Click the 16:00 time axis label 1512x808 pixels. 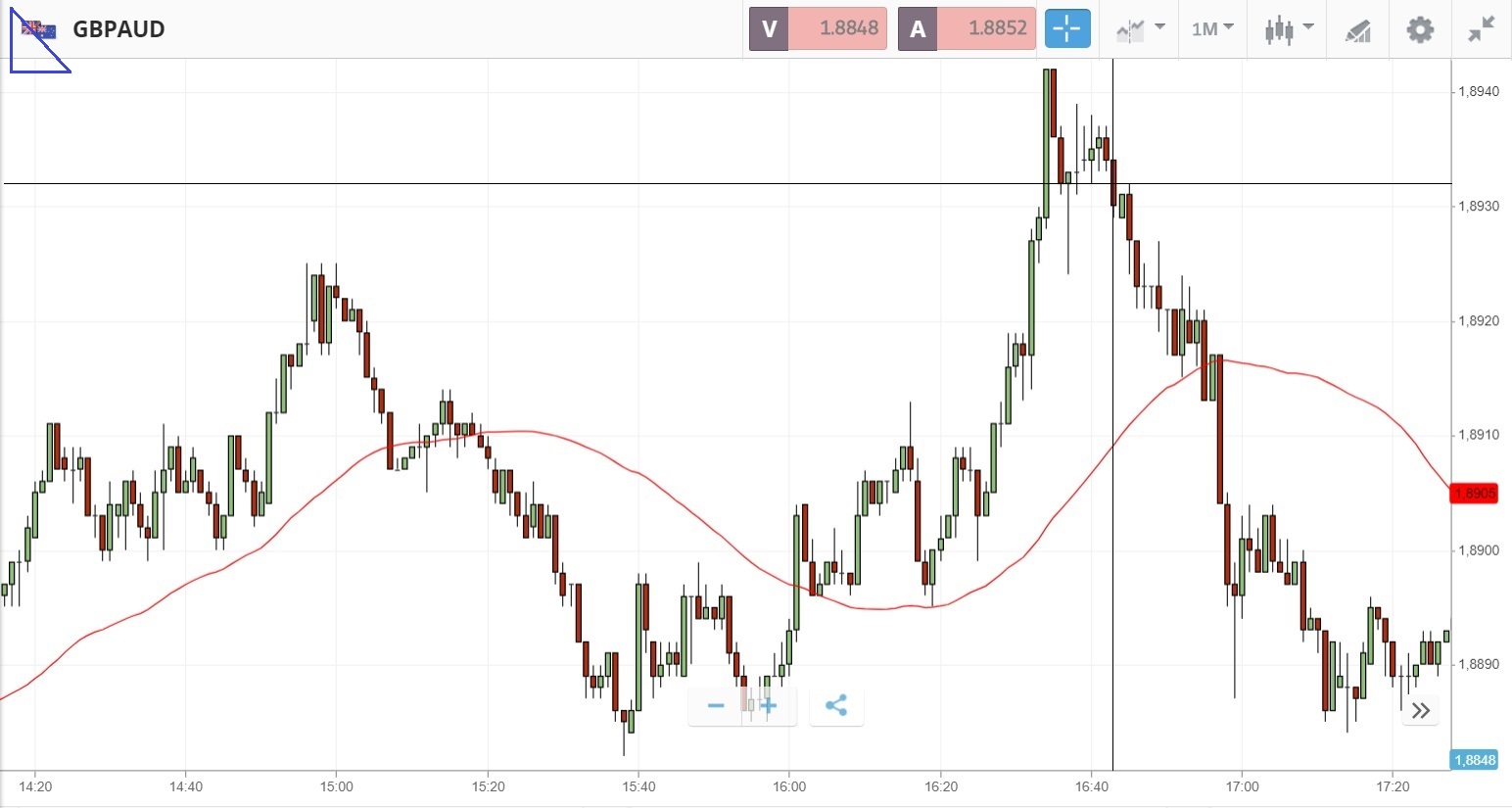tap(789, 786)
